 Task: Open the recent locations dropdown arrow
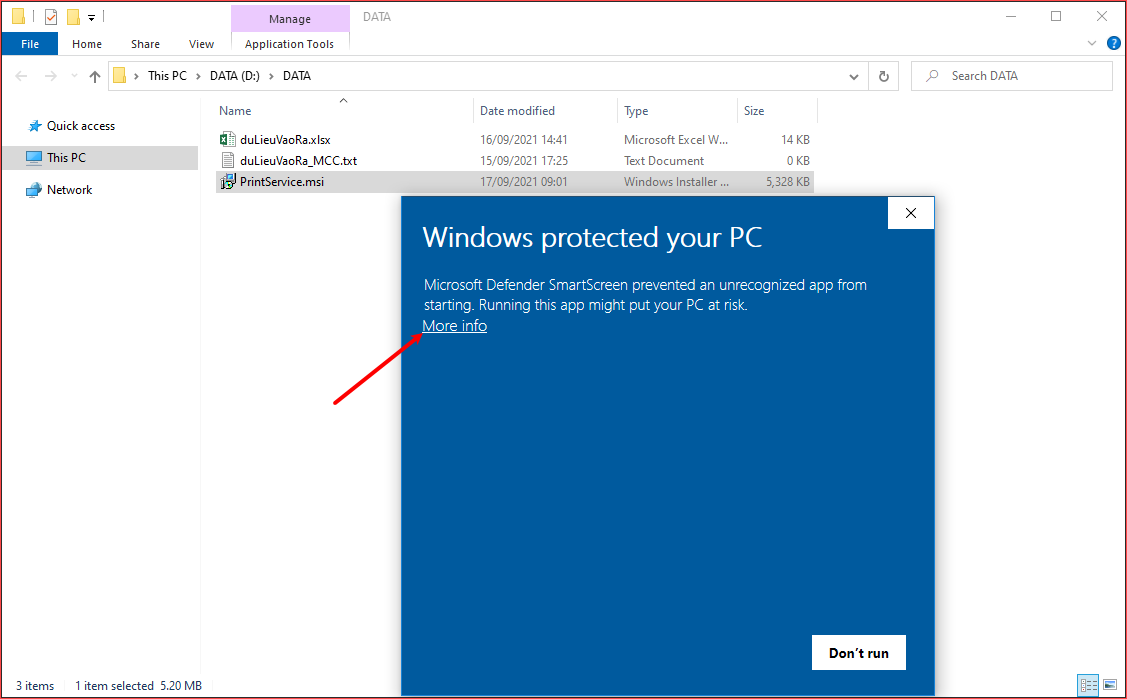(x=74, y=76)
